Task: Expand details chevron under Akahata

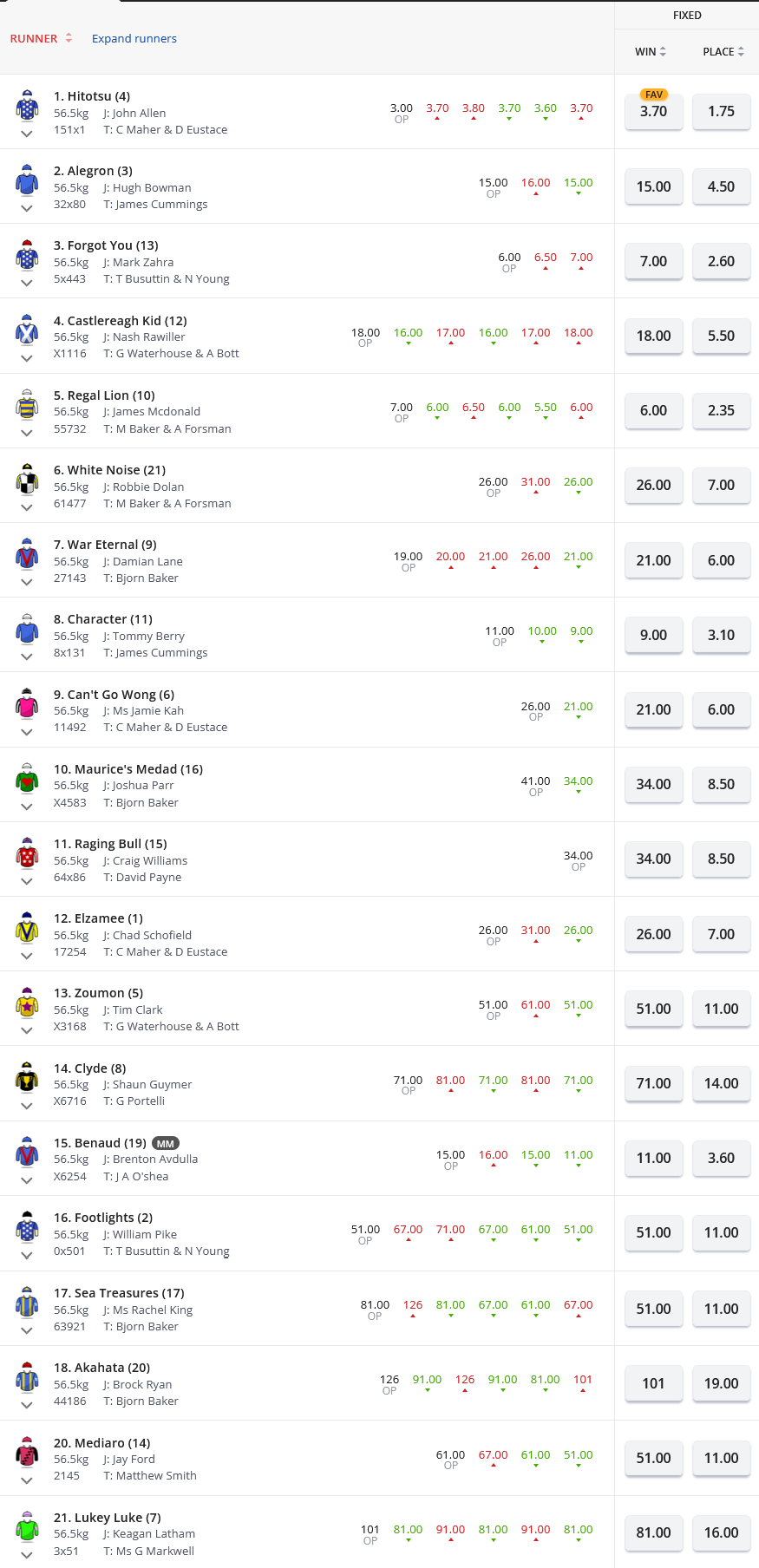Action: pos(27,1405)
